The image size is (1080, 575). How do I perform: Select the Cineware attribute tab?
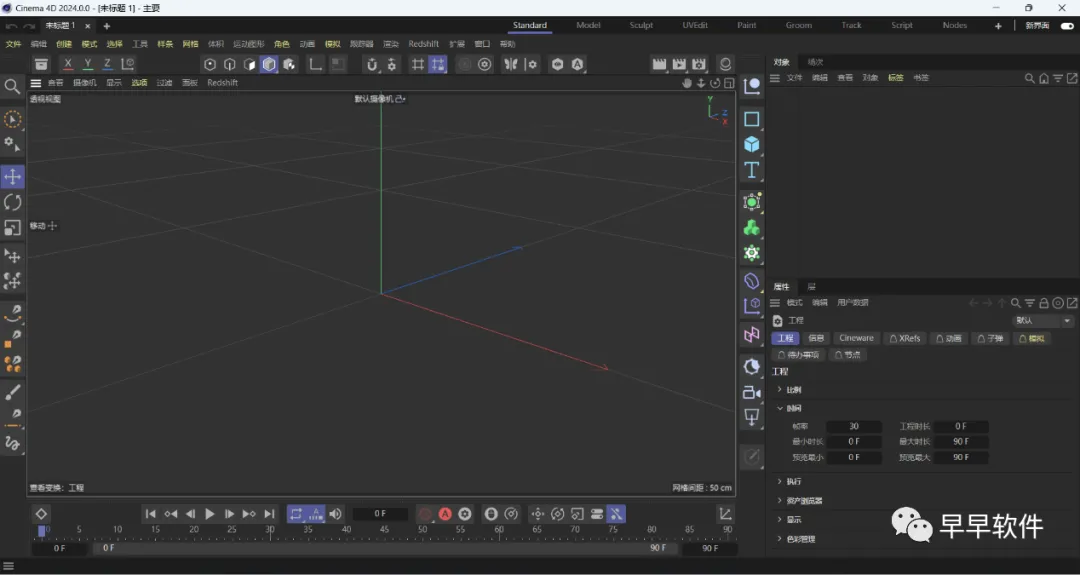[856, 338]
